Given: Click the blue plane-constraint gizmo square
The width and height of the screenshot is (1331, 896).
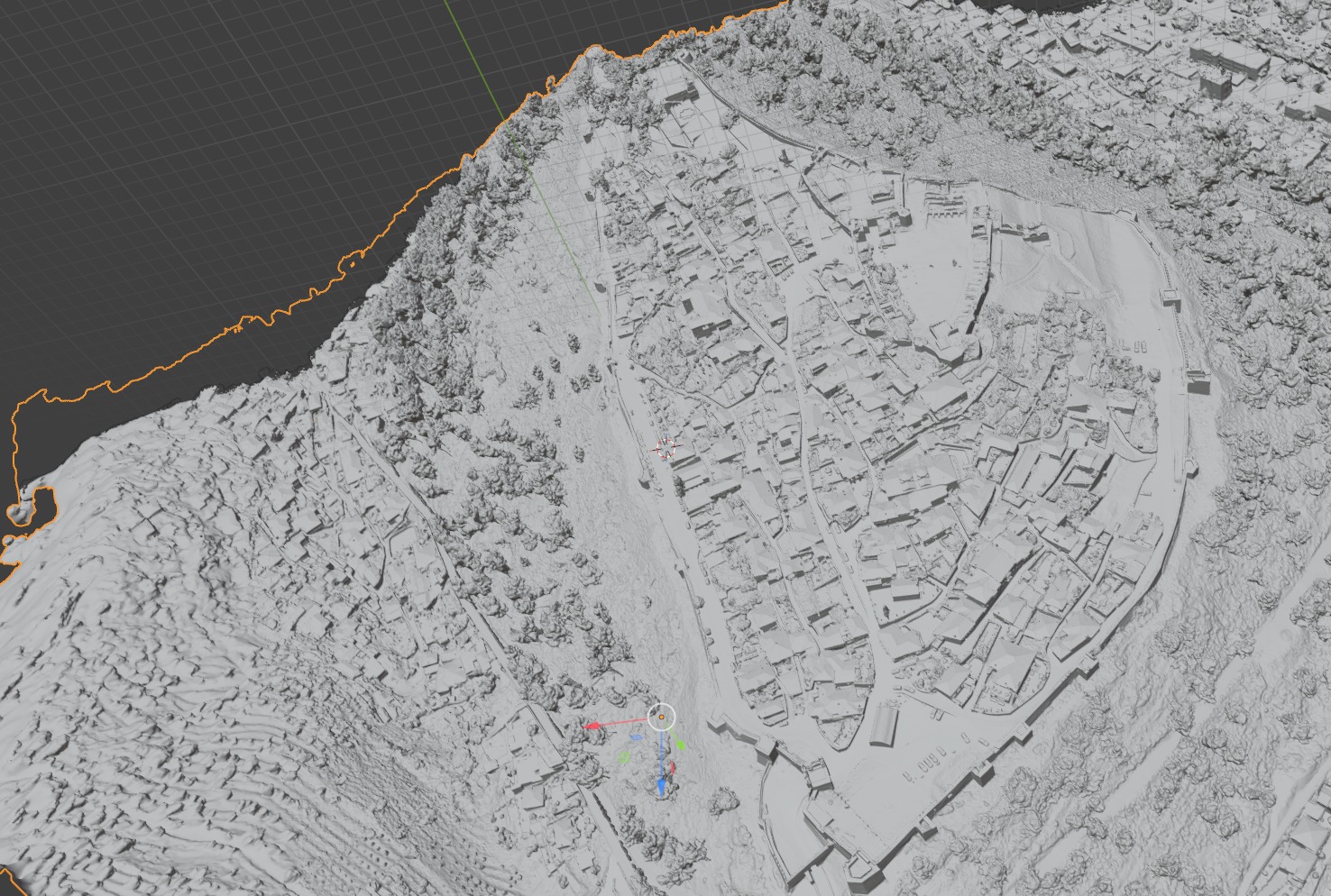Looking at the screenshot, I should (x=637, y=736).
